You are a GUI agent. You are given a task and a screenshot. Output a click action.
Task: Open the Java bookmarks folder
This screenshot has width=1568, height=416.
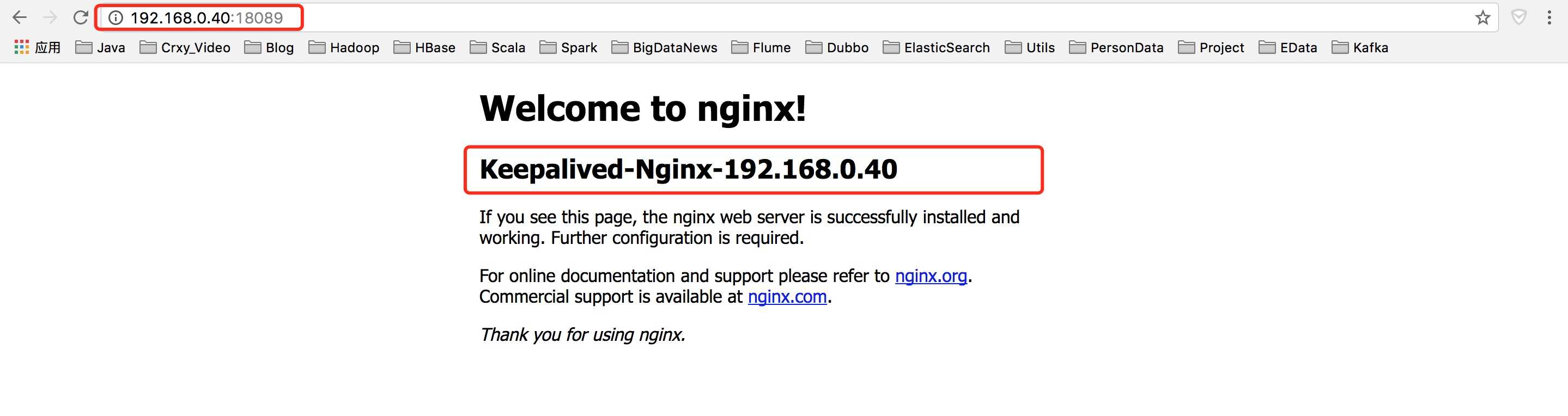[100, 47]
